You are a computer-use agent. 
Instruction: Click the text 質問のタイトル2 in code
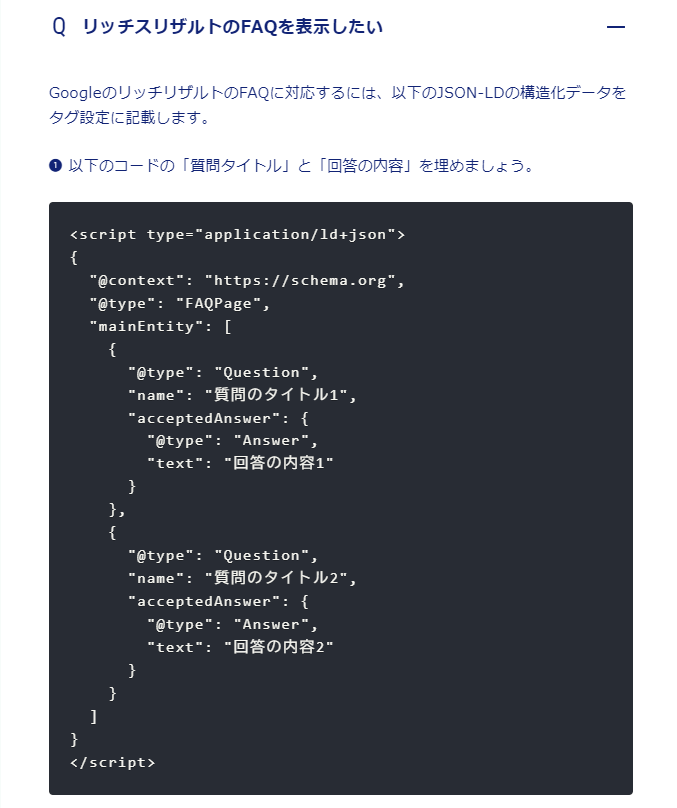point(276,578)
